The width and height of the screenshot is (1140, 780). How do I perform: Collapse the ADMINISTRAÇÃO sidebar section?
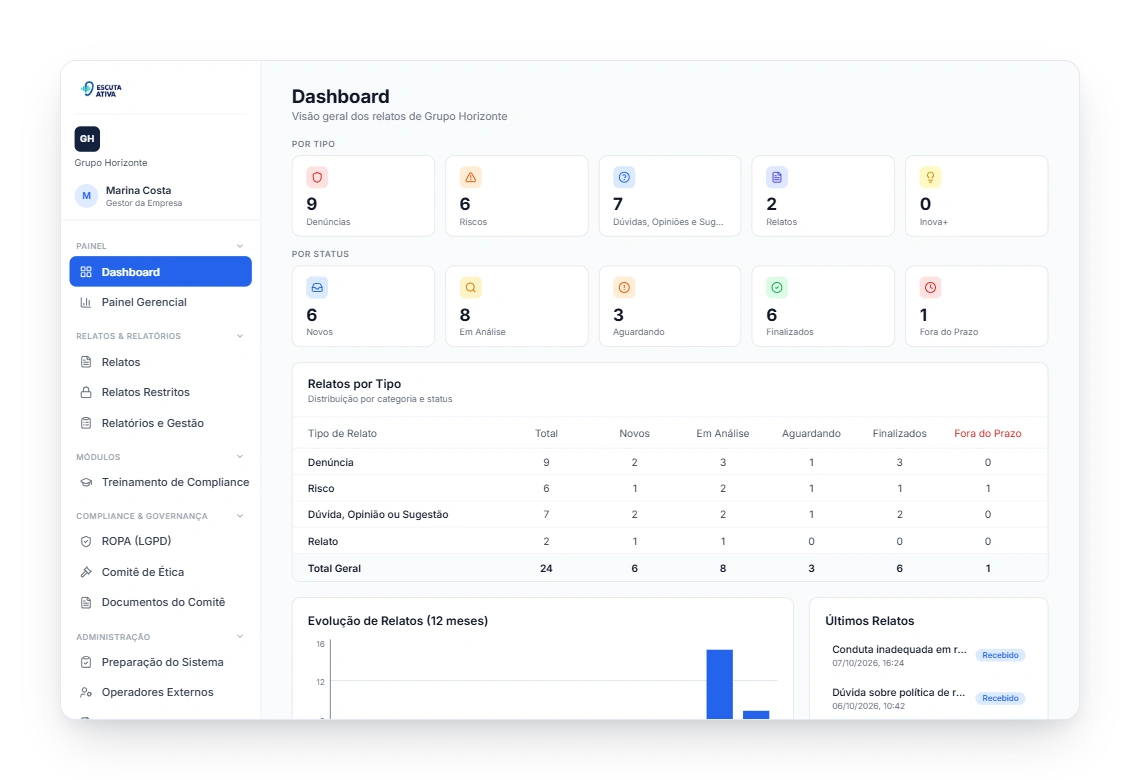coord(240,638)
